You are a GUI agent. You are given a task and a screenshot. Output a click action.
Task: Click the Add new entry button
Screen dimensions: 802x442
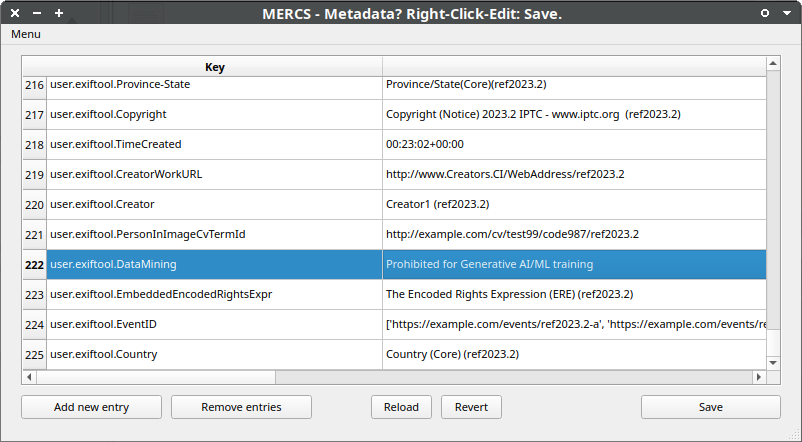(92, 407)
